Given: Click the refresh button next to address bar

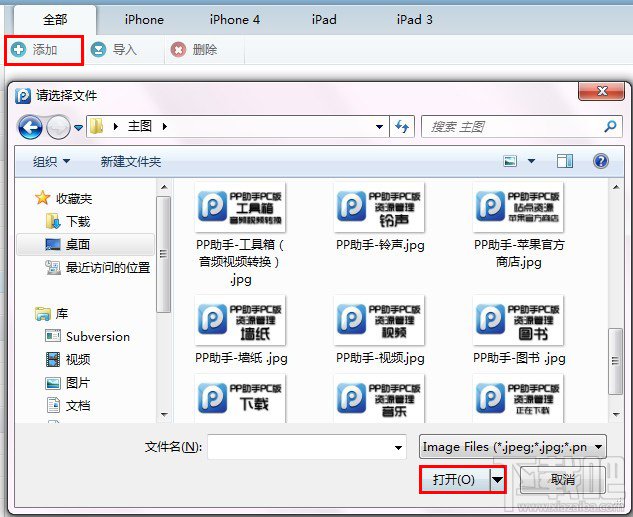Looking at the screenshot, I should click(x=402, y=127).
